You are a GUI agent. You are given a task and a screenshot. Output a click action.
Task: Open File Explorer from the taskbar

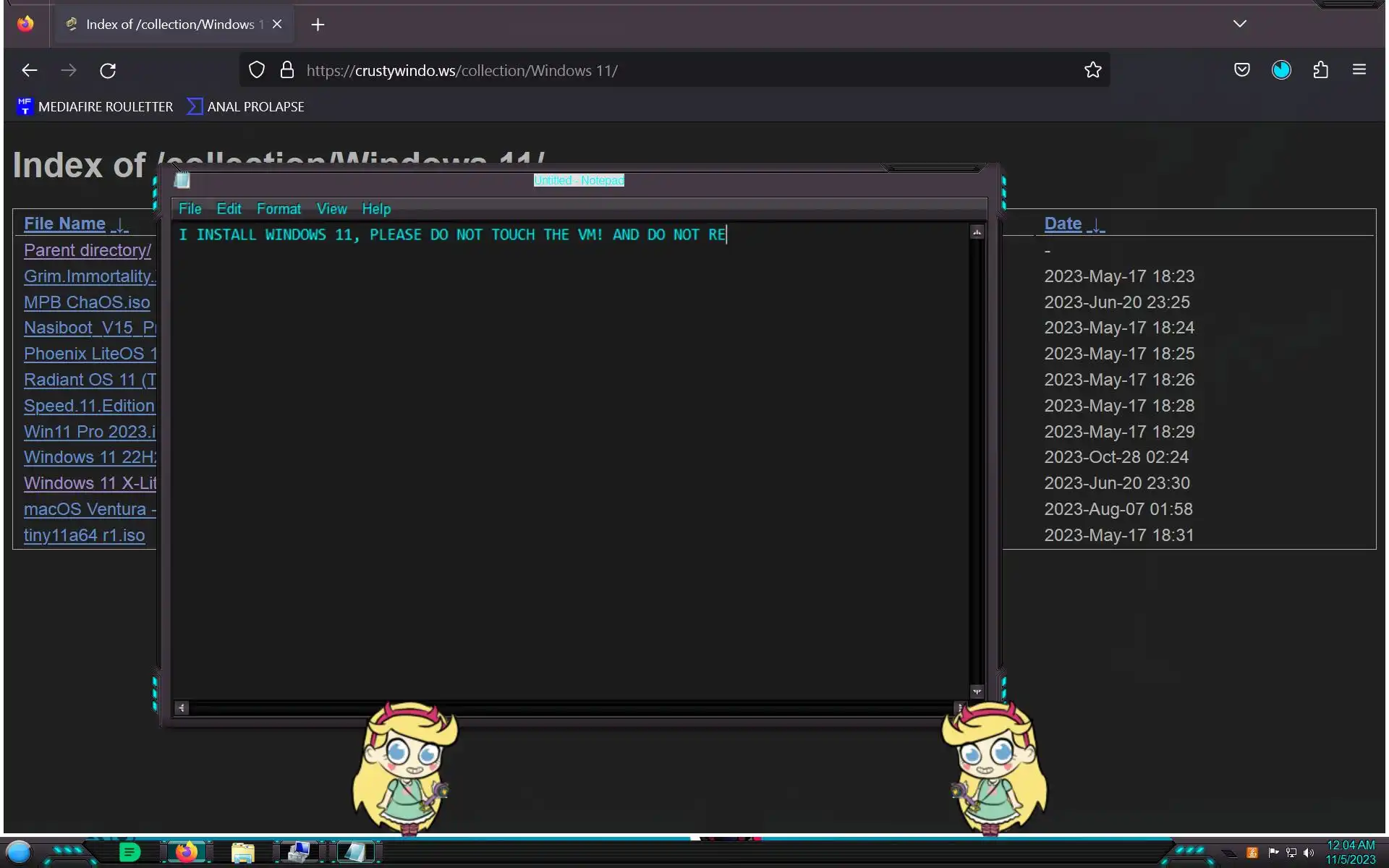[x=242, y=853]
